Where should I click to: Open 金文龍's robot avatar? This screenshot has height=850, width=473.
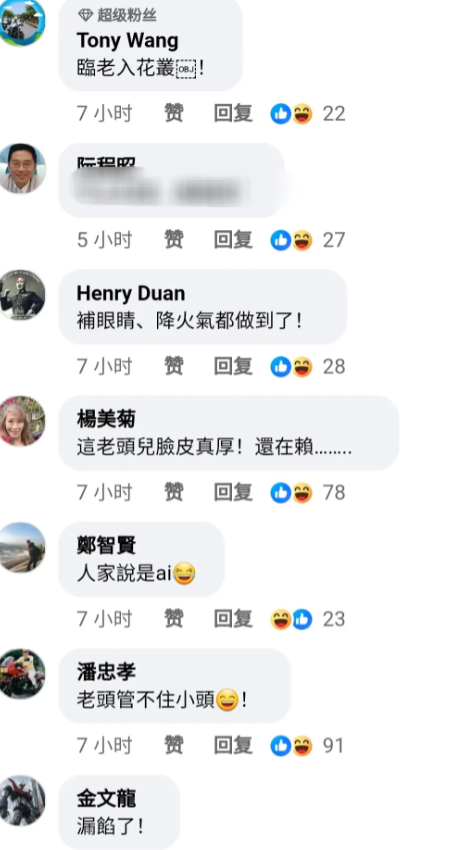pos(22,801)
